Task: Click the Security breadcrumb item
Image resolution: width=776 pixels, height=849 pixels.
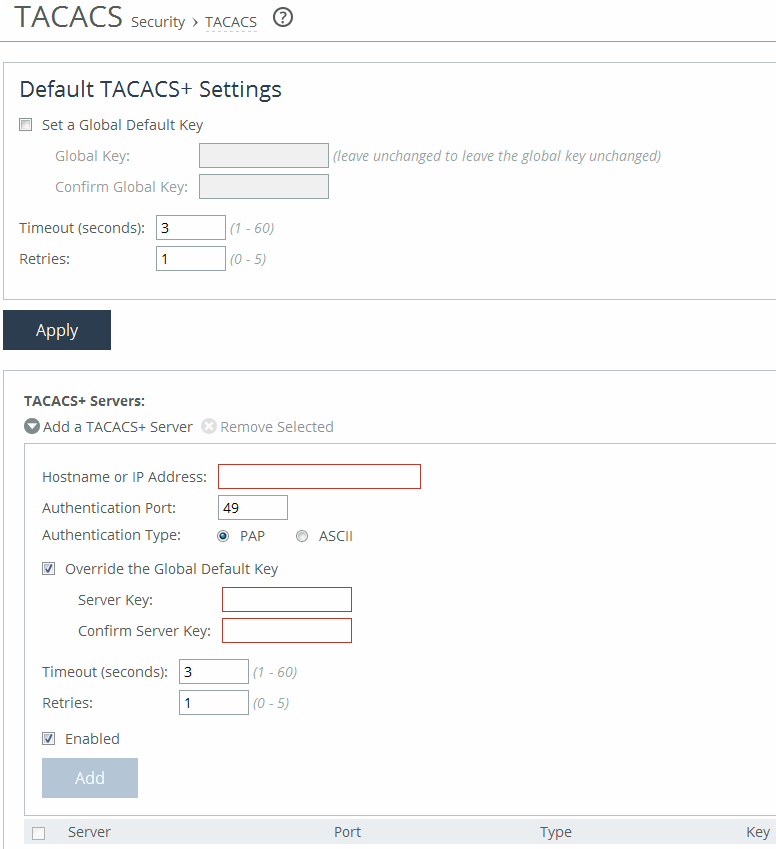Action: click(x=158, y=22)
